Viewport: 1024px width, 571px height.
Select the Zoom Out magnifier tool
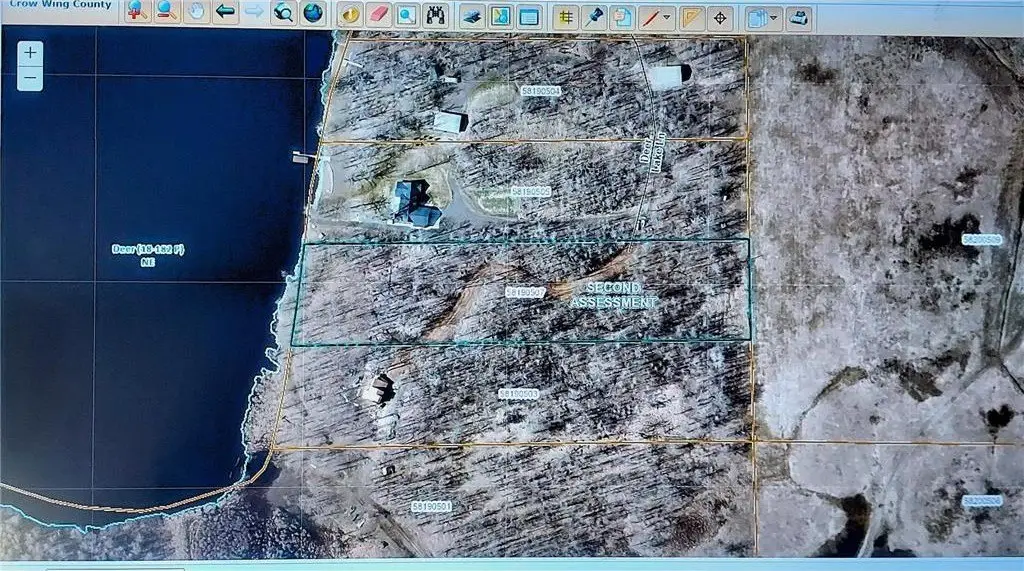tap(167, 13)
